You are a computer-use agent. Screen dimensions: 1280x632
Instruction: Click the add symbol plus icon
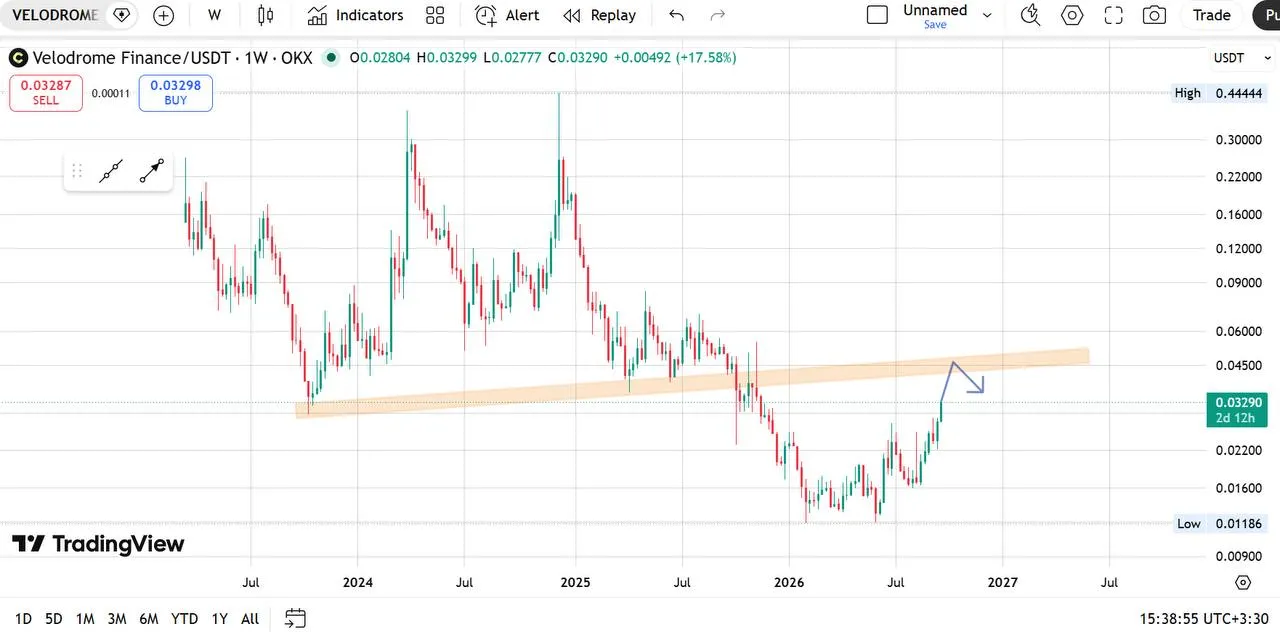(163, 15)
